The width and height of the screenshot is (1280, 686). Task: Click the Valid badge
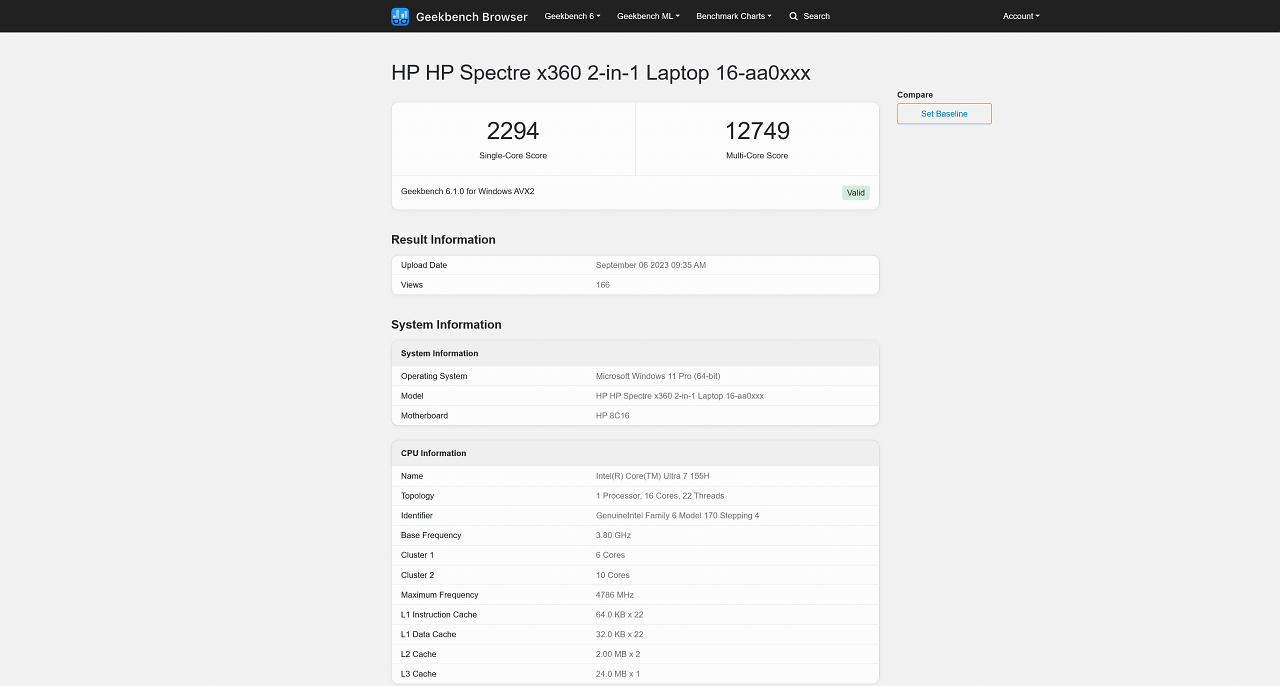(x=855, y=193)
